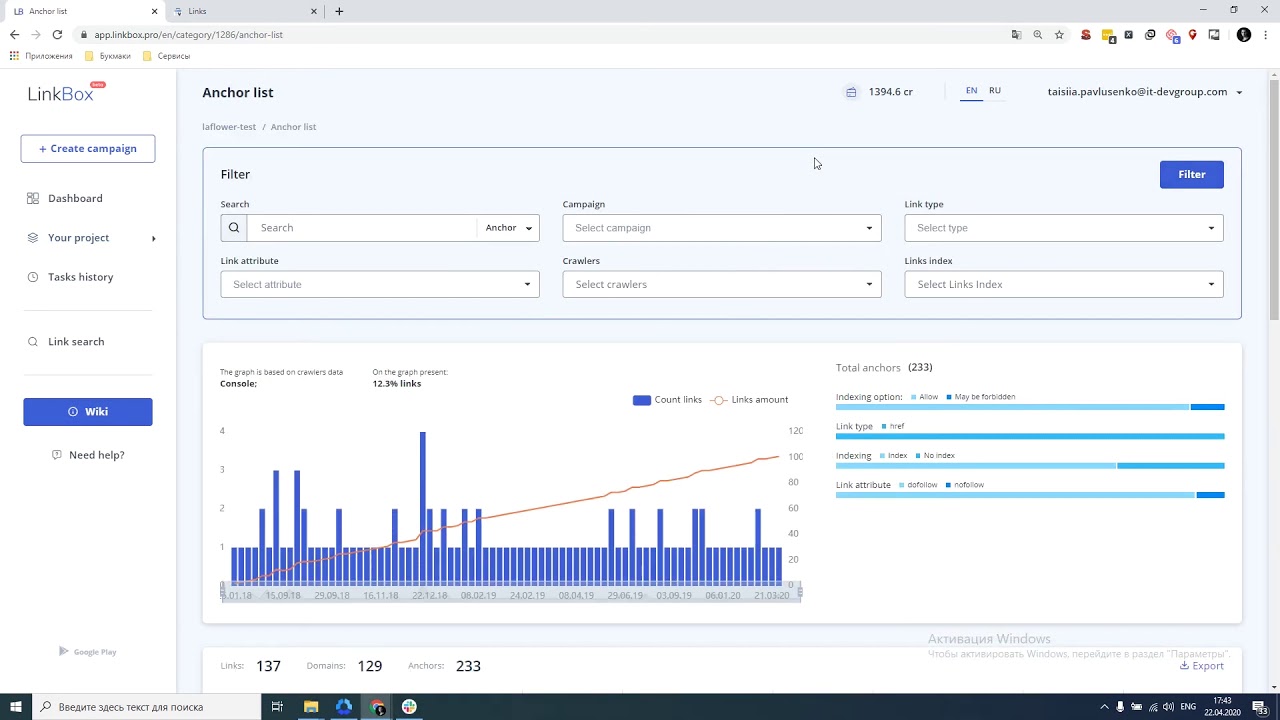1280x720 pixels.
Task: Click the zoom magnifier icon in address bar
Action: (1038, 35)
